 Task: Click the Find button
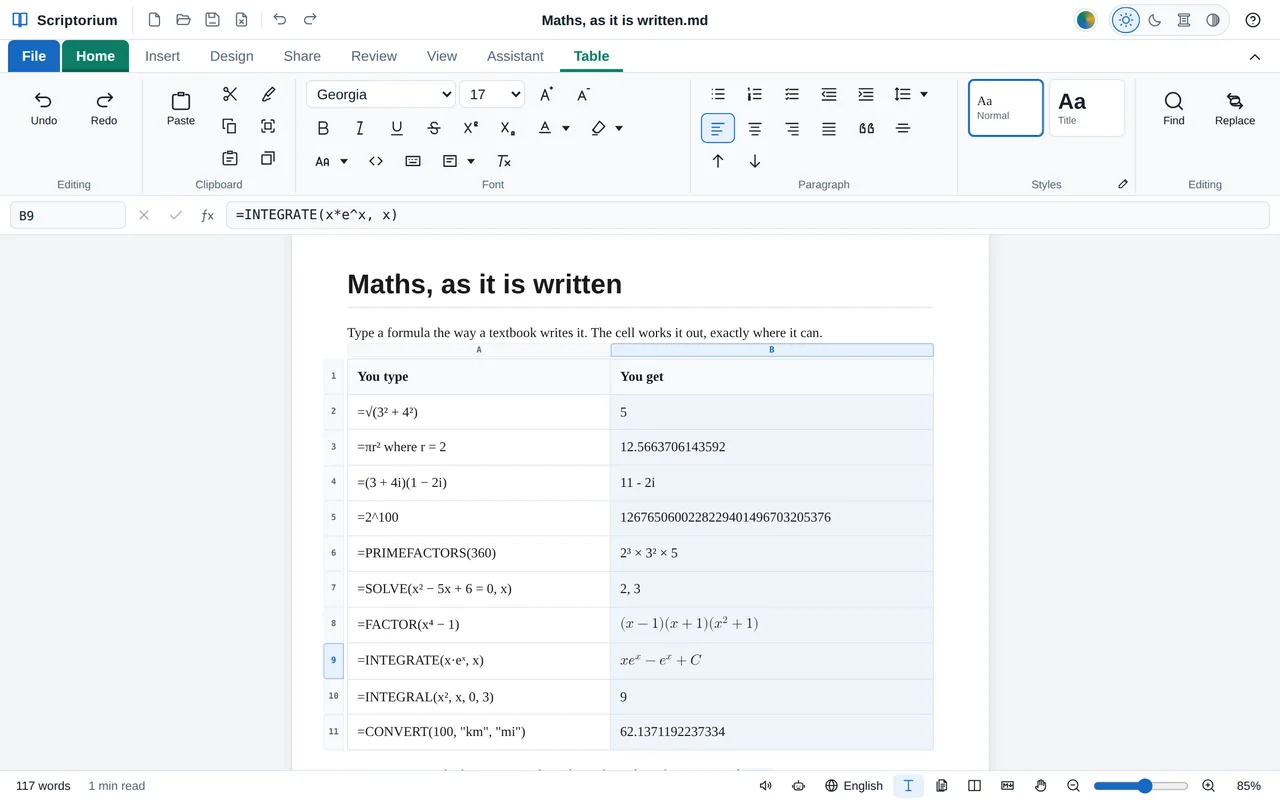click(x=1174, y=108)
